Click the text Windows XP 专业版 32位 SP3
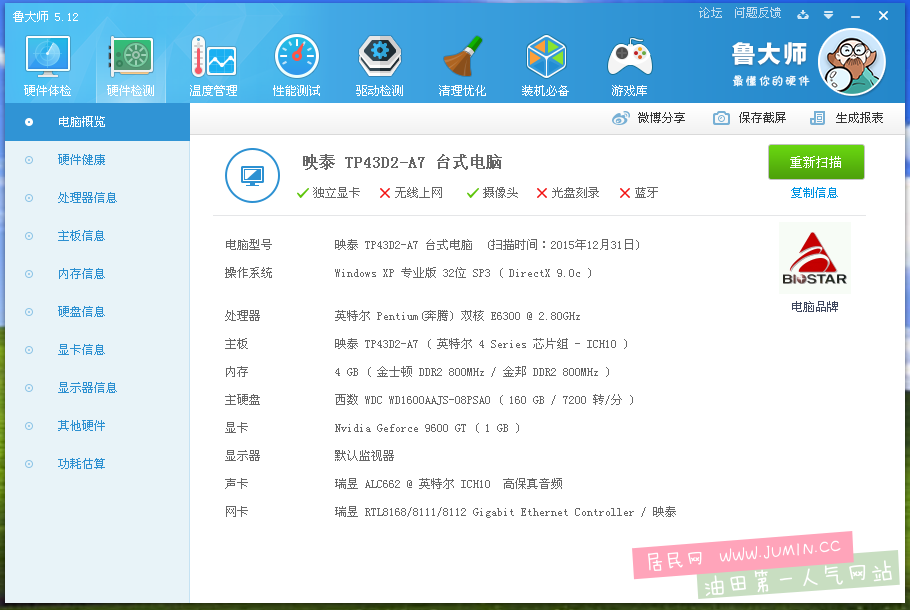This screenshot has height=610, width=910. pos(413,273)
